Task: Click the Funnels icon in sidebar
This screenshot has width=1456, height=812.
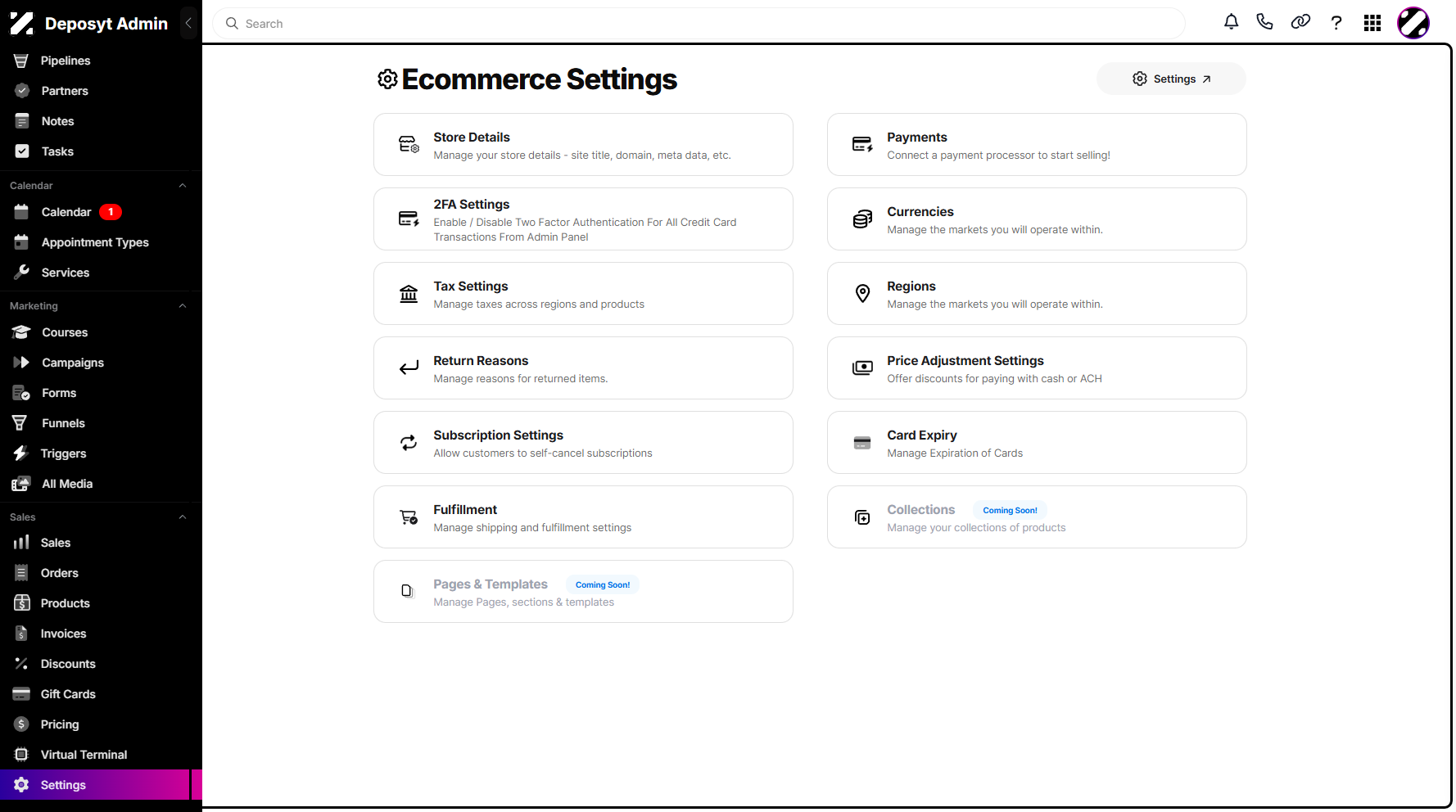Action: tap(21, 423)
